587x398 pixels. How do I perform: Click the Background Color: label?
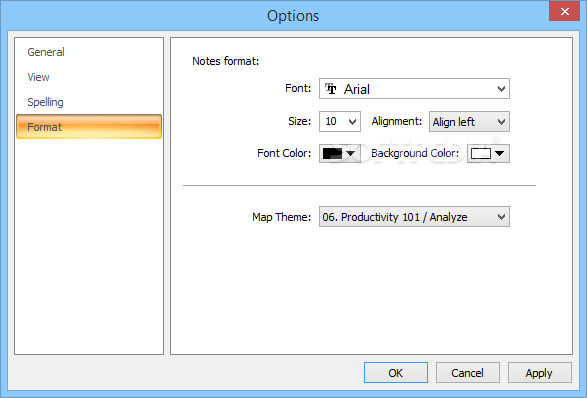click(x=415, y=153)
